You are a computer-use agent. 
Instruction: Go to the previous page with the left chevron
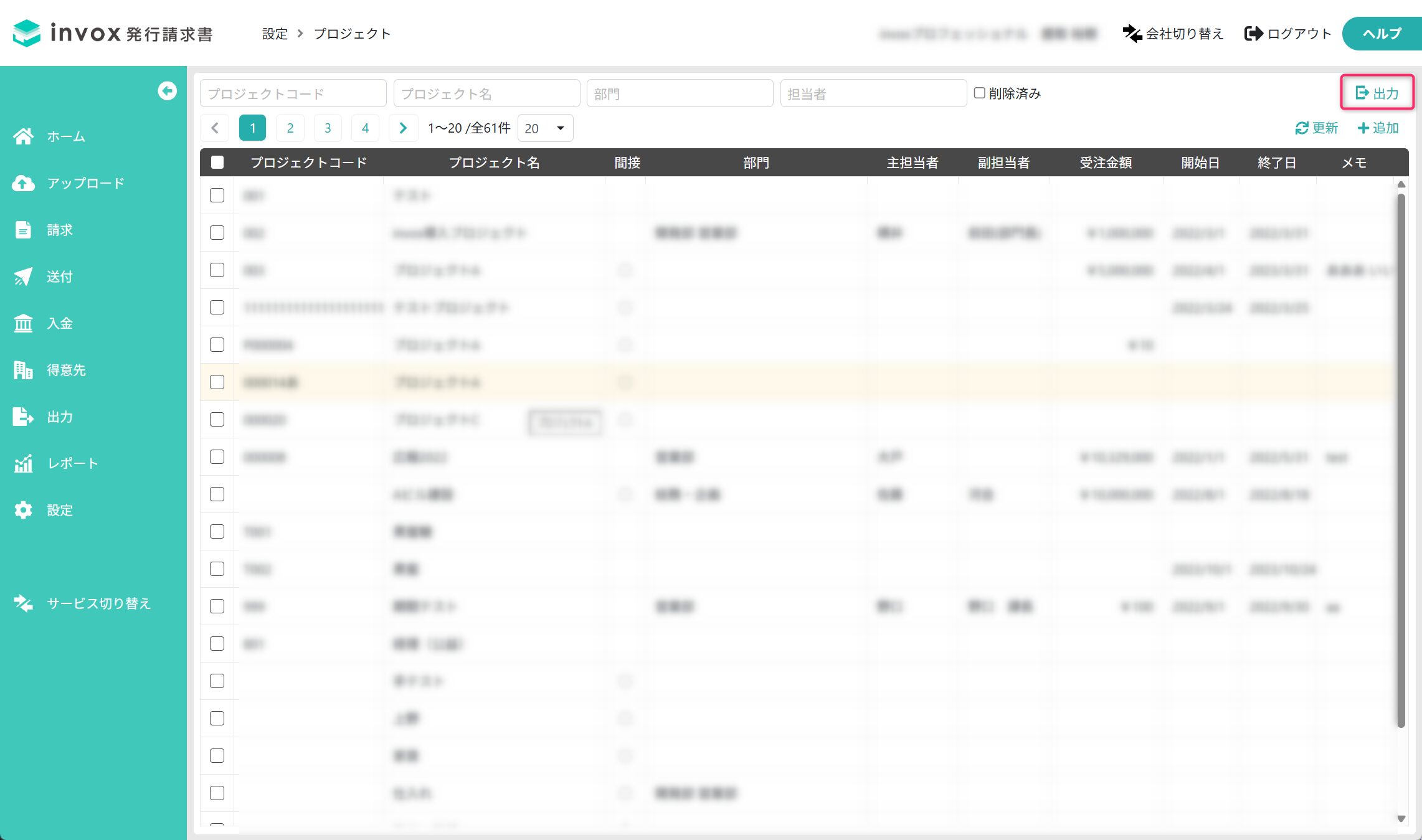click(215, 128)
